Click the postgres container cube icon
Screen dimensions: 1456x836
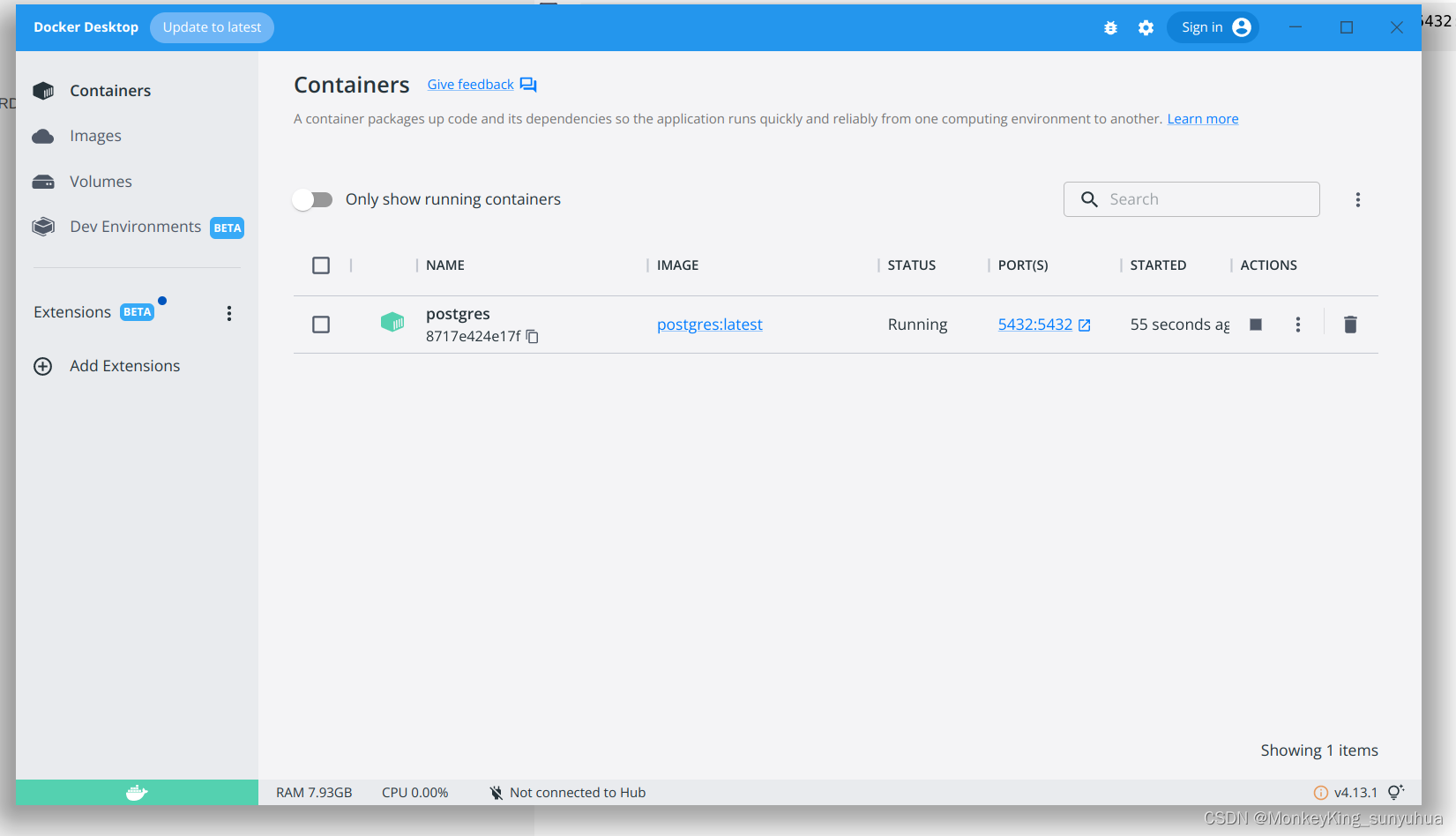[392, 322]
